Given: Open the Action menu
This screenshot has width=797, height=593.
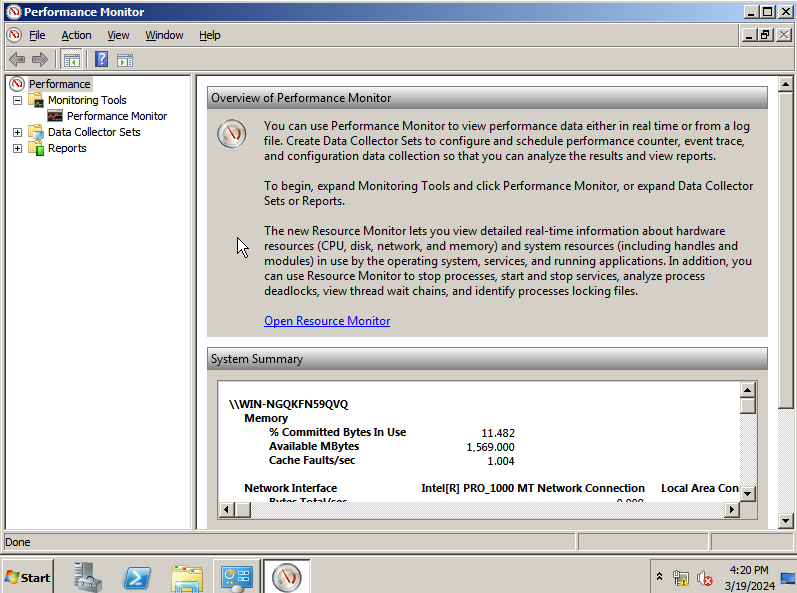Looking at the screenshot, I should [76, 35].
